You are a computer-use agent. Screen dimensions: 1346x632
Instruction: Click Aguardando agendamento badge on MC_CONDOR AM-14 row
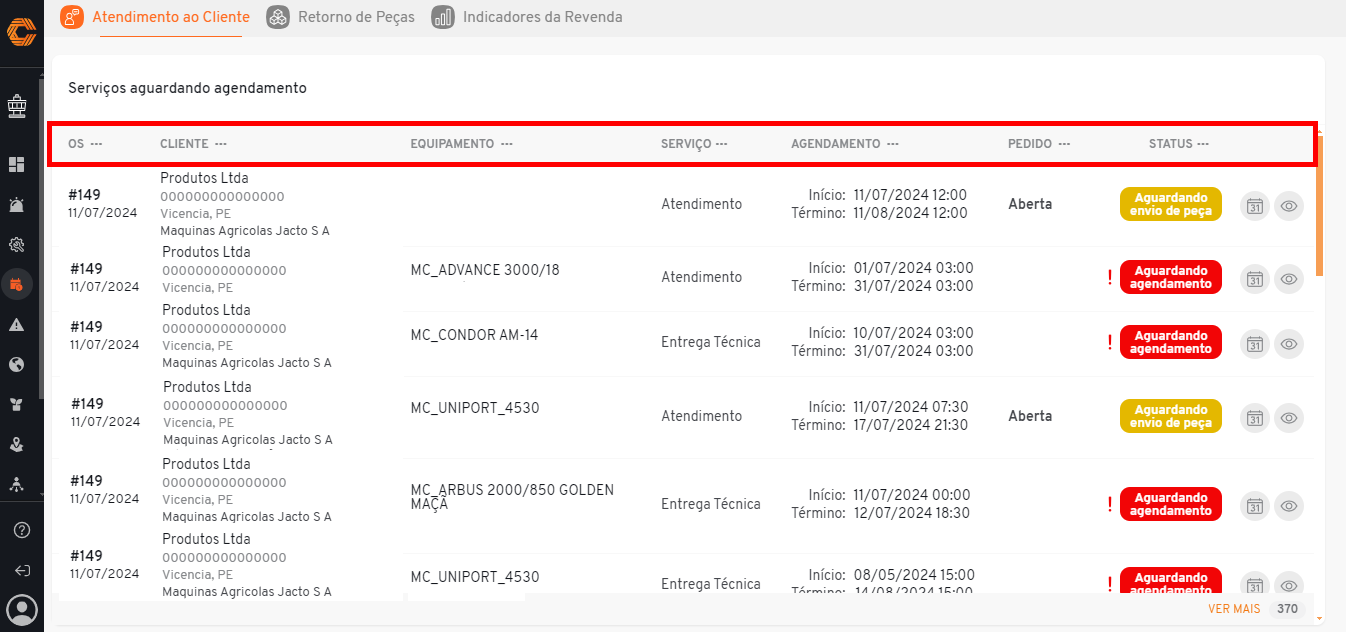(1170, 342)
